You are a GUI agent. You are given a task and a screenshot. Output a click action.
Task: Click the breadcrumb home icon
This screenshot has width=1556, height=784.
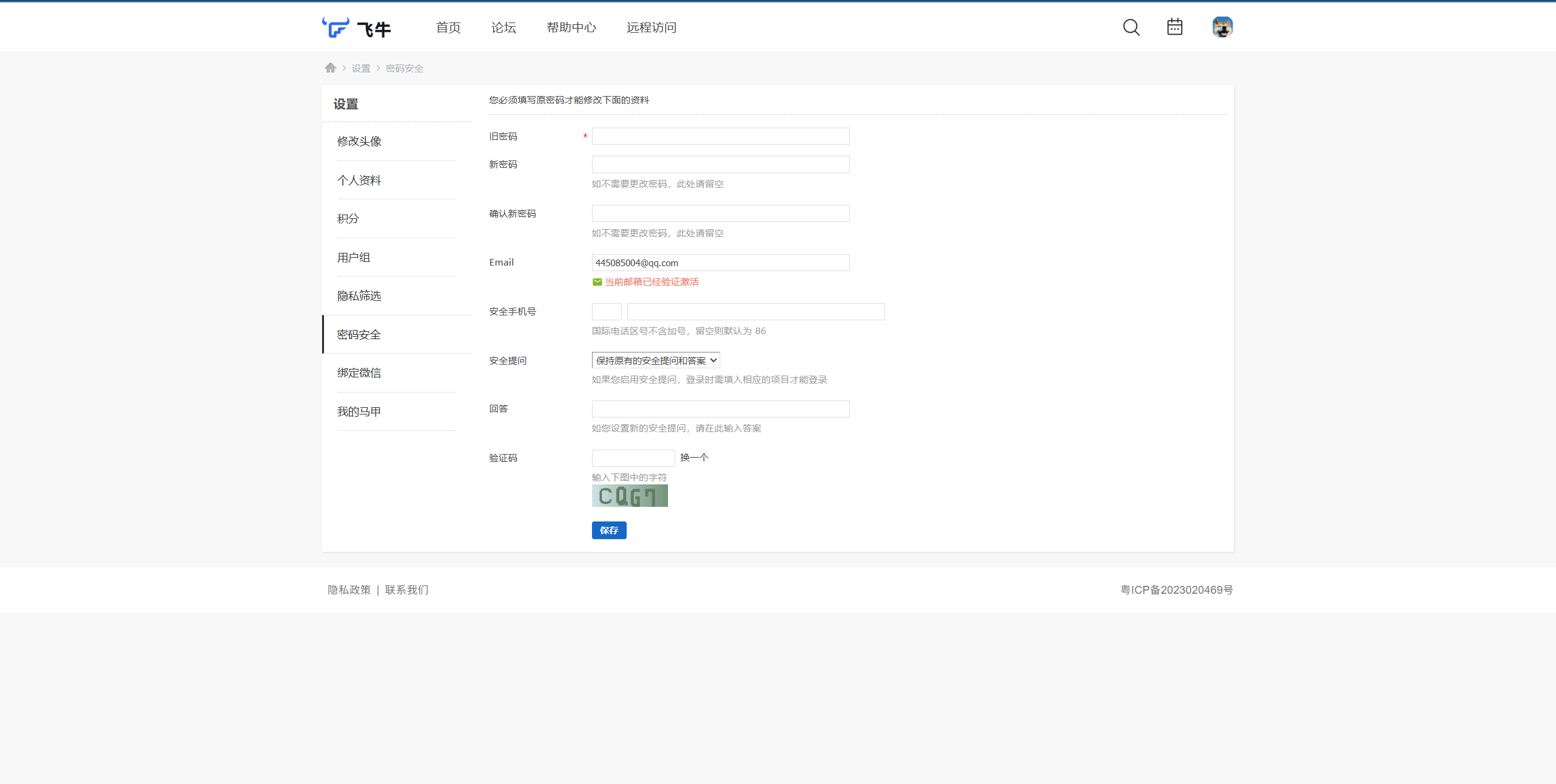coord(330,68)
